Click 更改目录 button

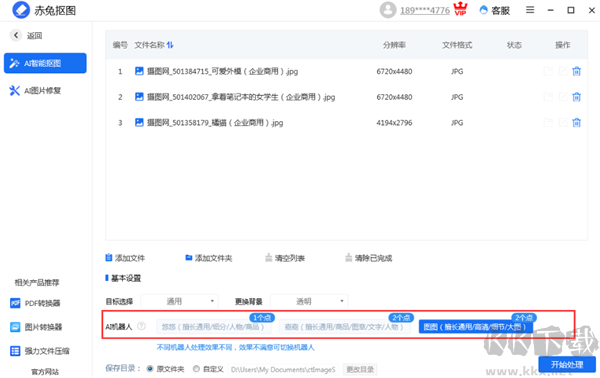(x=360, y=370)
